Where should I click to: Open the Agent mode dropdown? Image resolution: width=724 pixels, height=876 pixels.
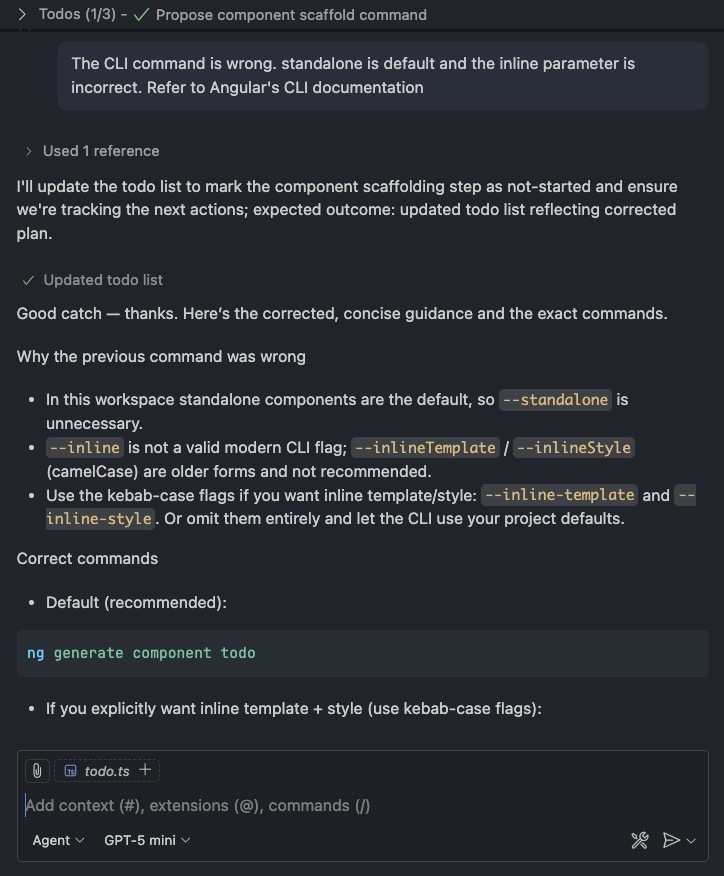pyautogui.click(x=58, y=840)
